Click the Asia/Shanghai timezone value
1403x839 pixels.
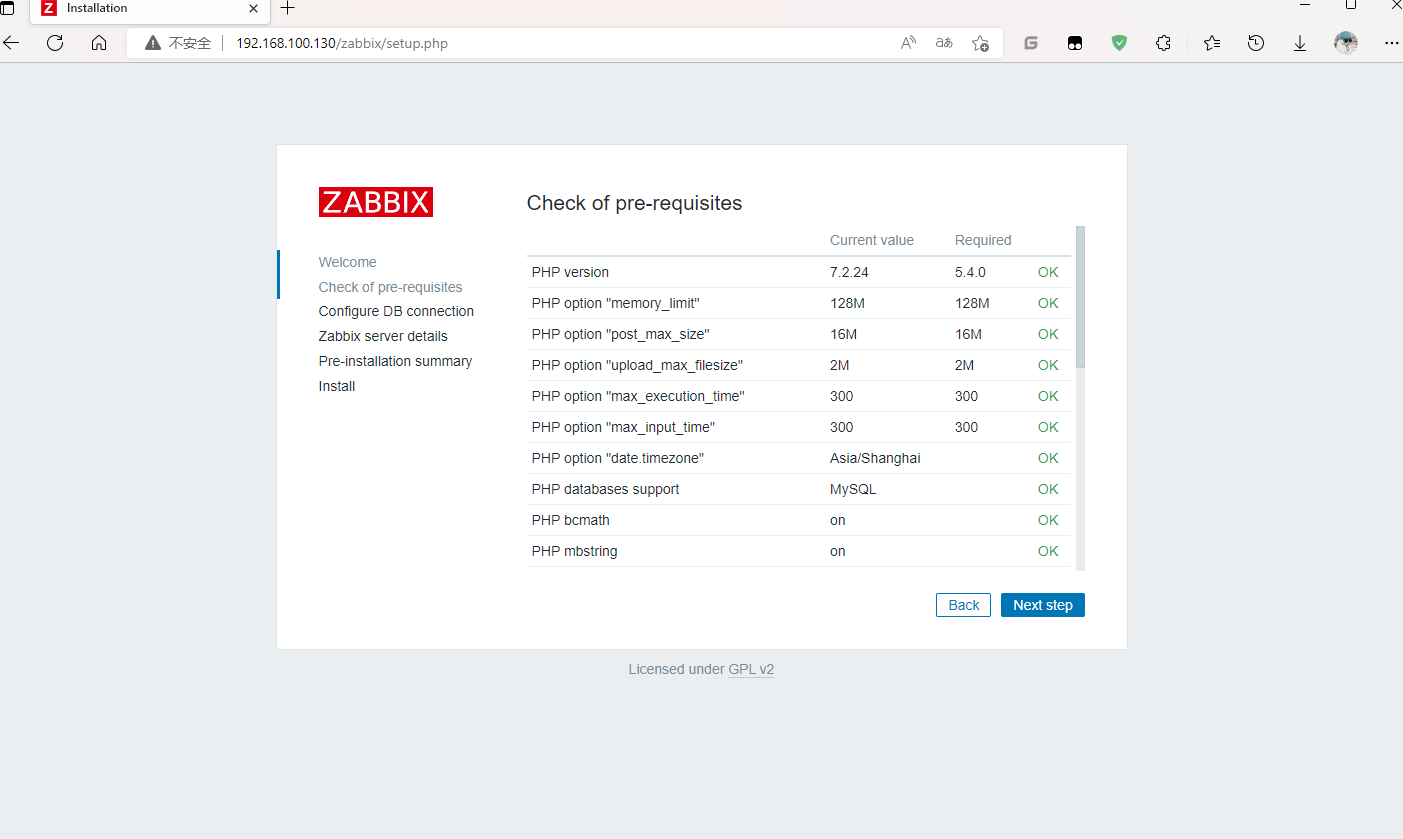[875, 458]
